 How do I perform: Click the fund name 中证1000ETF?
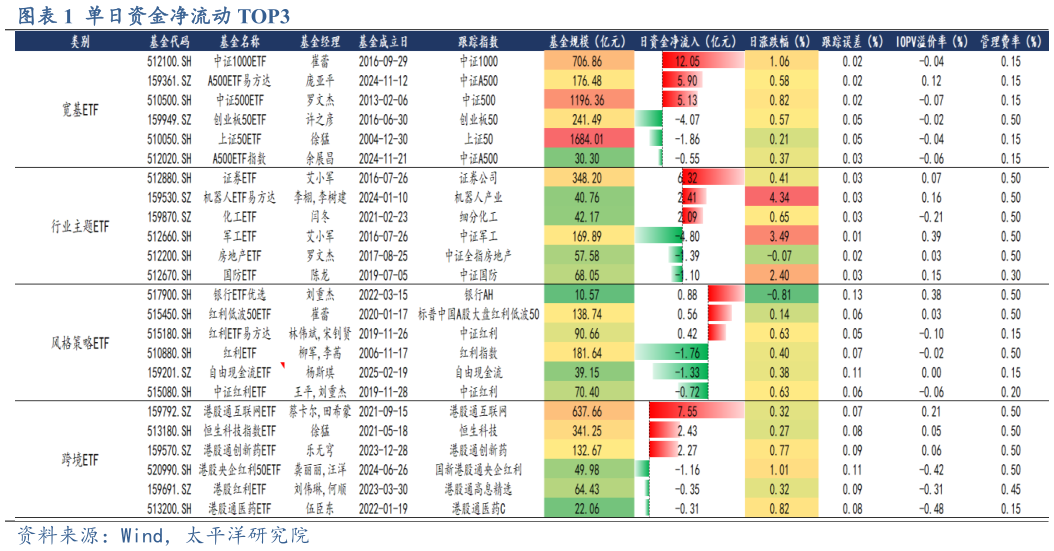point(239,61)
